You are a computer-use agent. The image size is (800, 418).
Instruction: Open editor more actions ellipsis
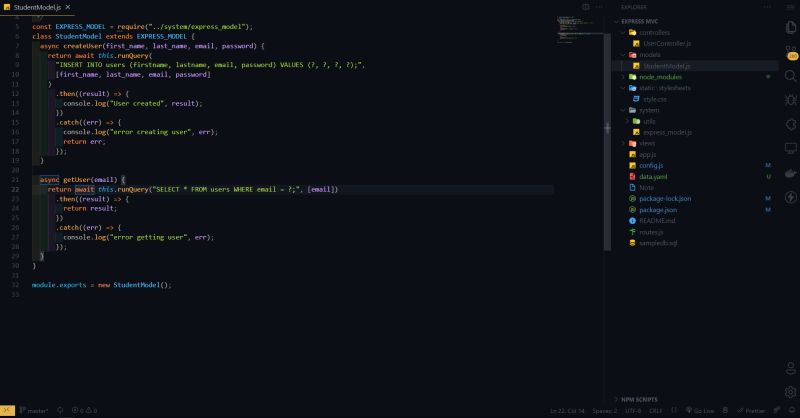tap(599, 7)
